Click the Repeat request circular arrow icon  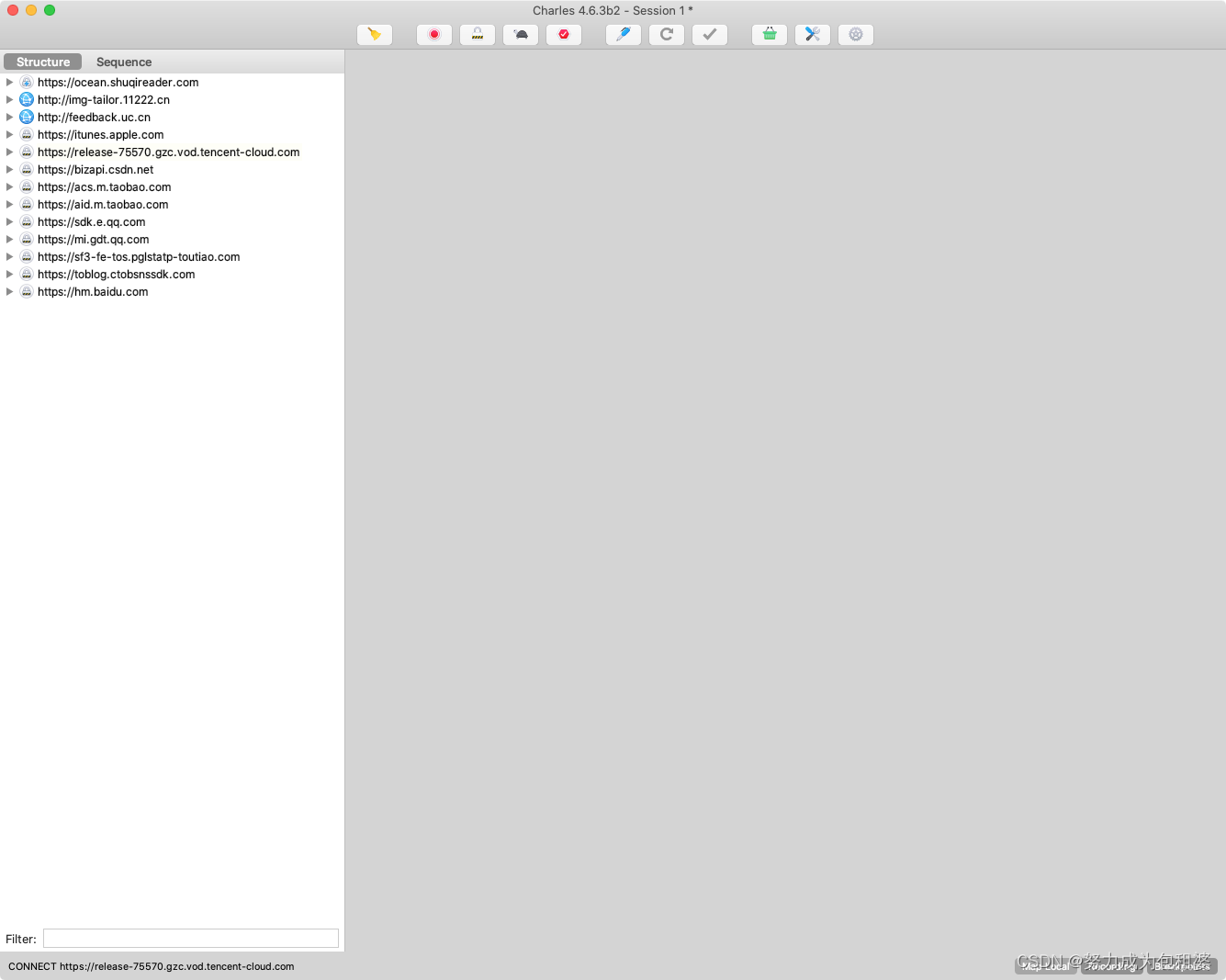667,35
